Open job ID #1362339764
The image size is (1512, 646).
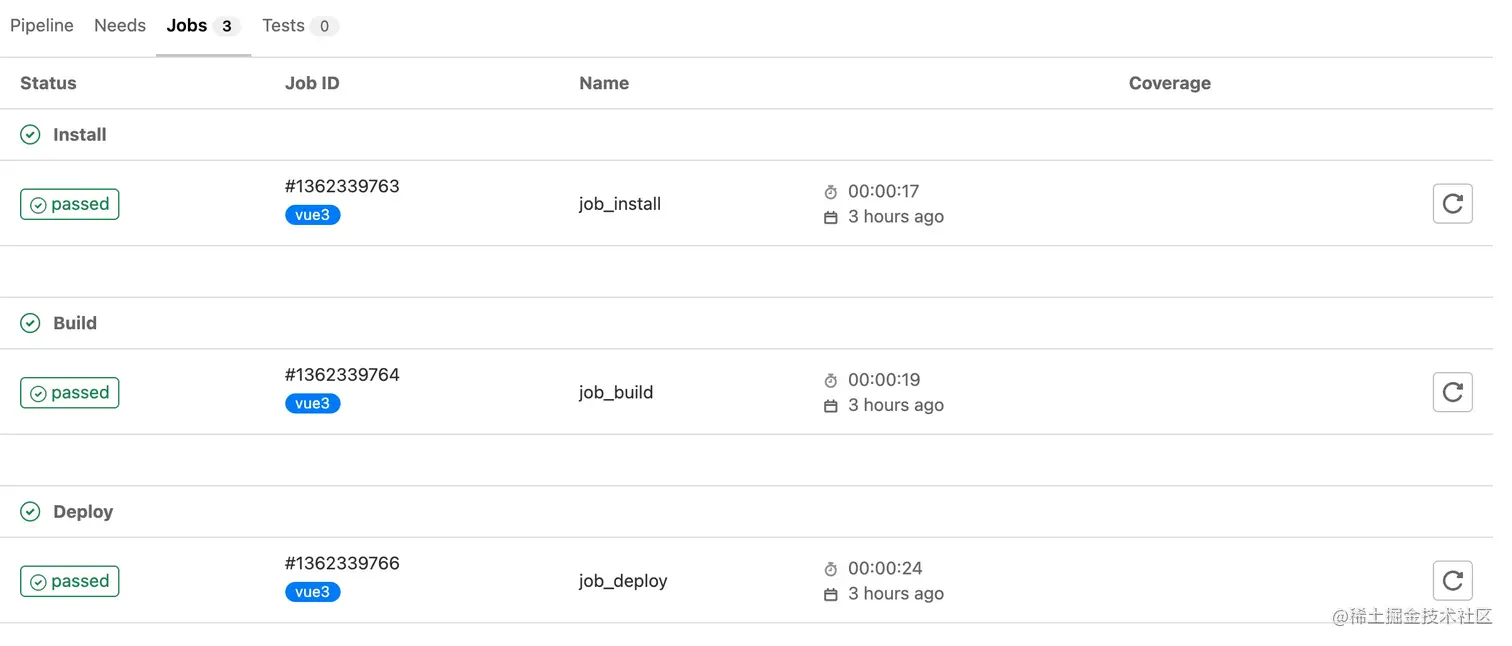(x=342, y=375)
